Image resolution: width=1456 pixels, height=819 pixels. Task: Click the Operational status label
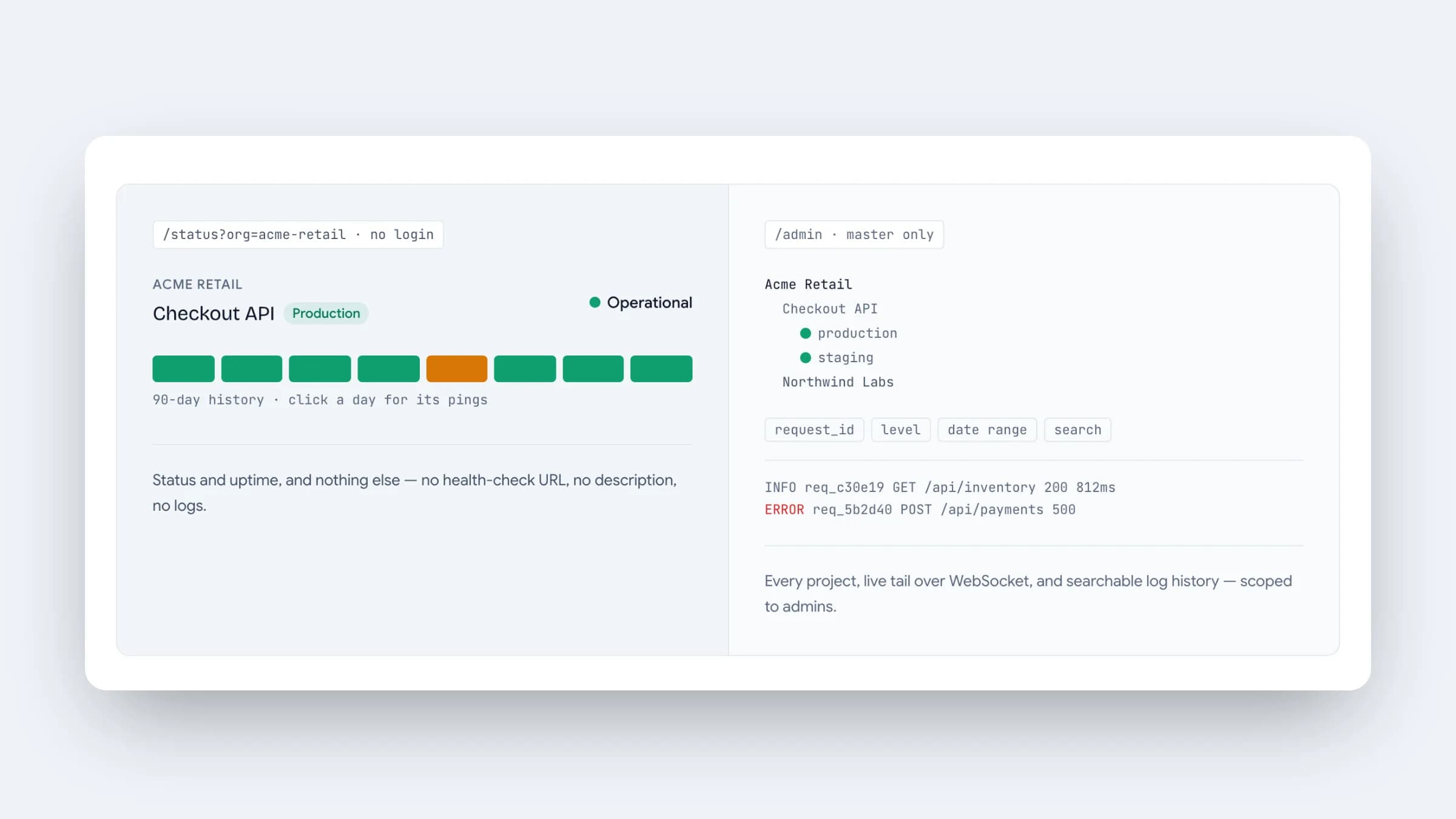(x=649, y=302)
